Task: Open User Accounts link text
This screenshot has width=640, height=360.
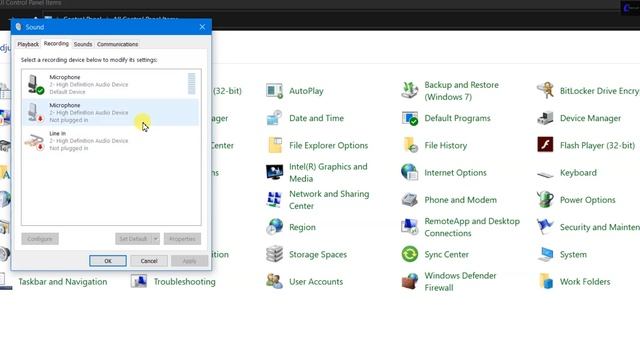Action: (x=316, y=282)
